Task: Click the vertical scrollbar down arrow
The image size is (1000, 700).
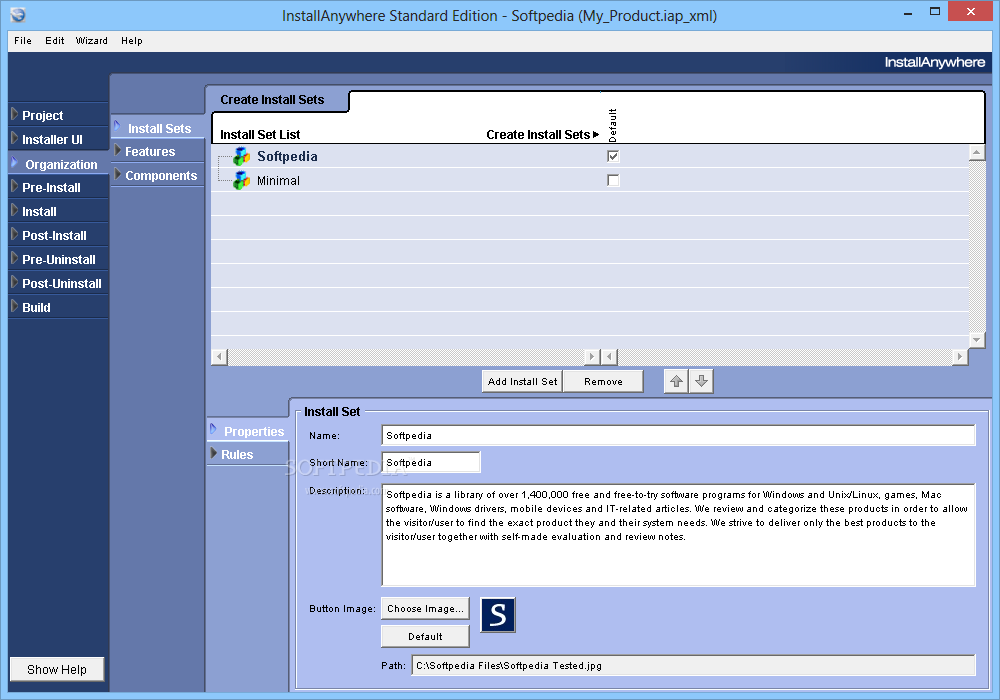Action: point(976,340)
